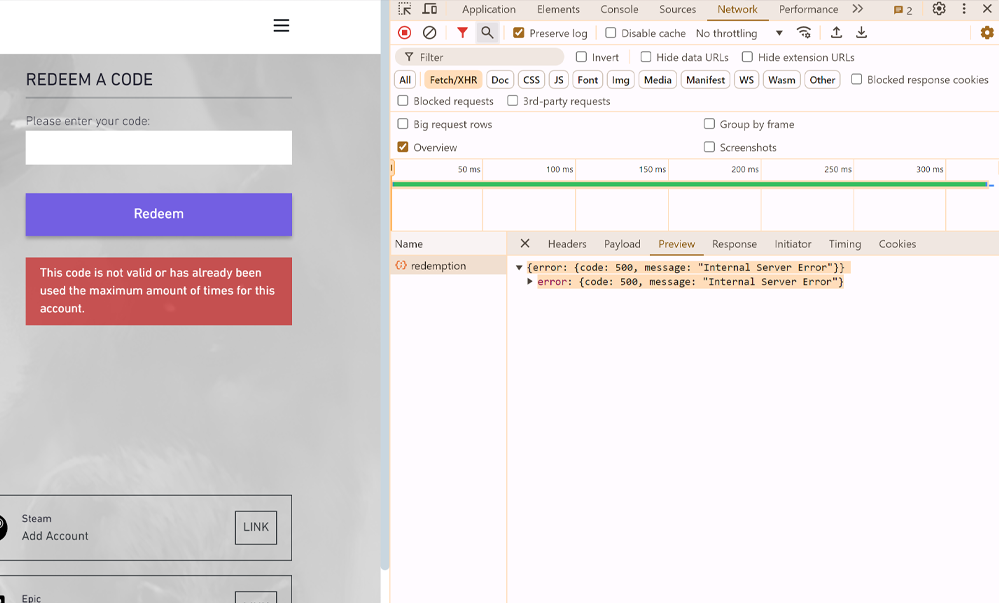This screenshot has height=603, width=999.
Task: Filter requests by Wasm
Action: (782, 80)
